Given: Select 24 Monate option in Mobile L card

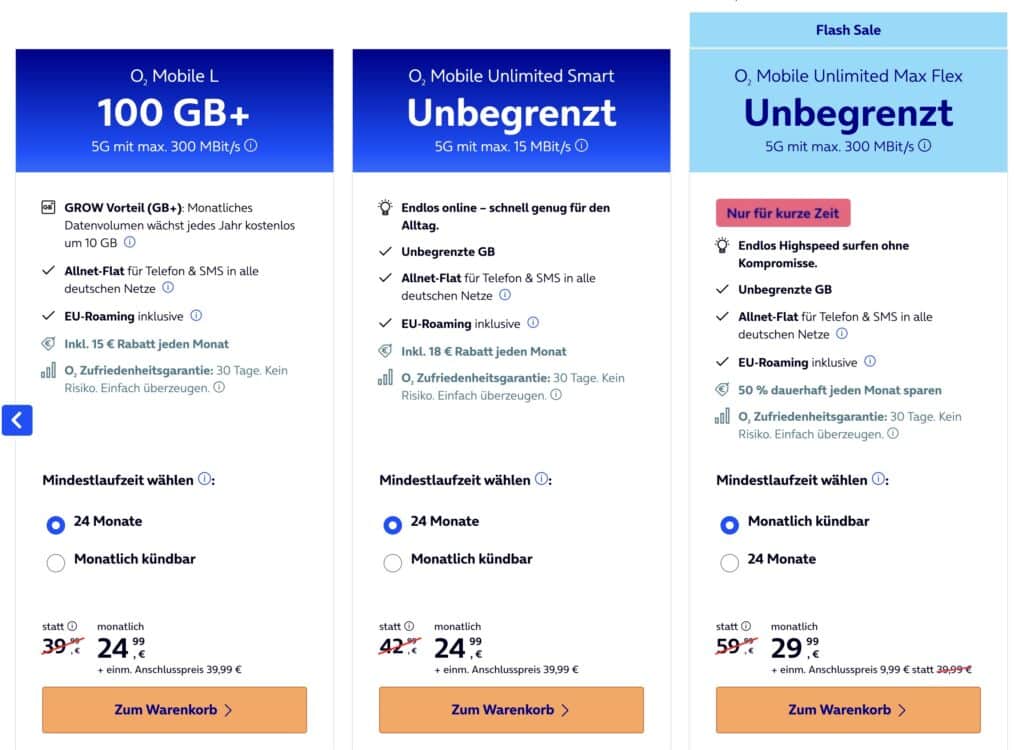Looking at the screenshot, I should pos(56,524).
